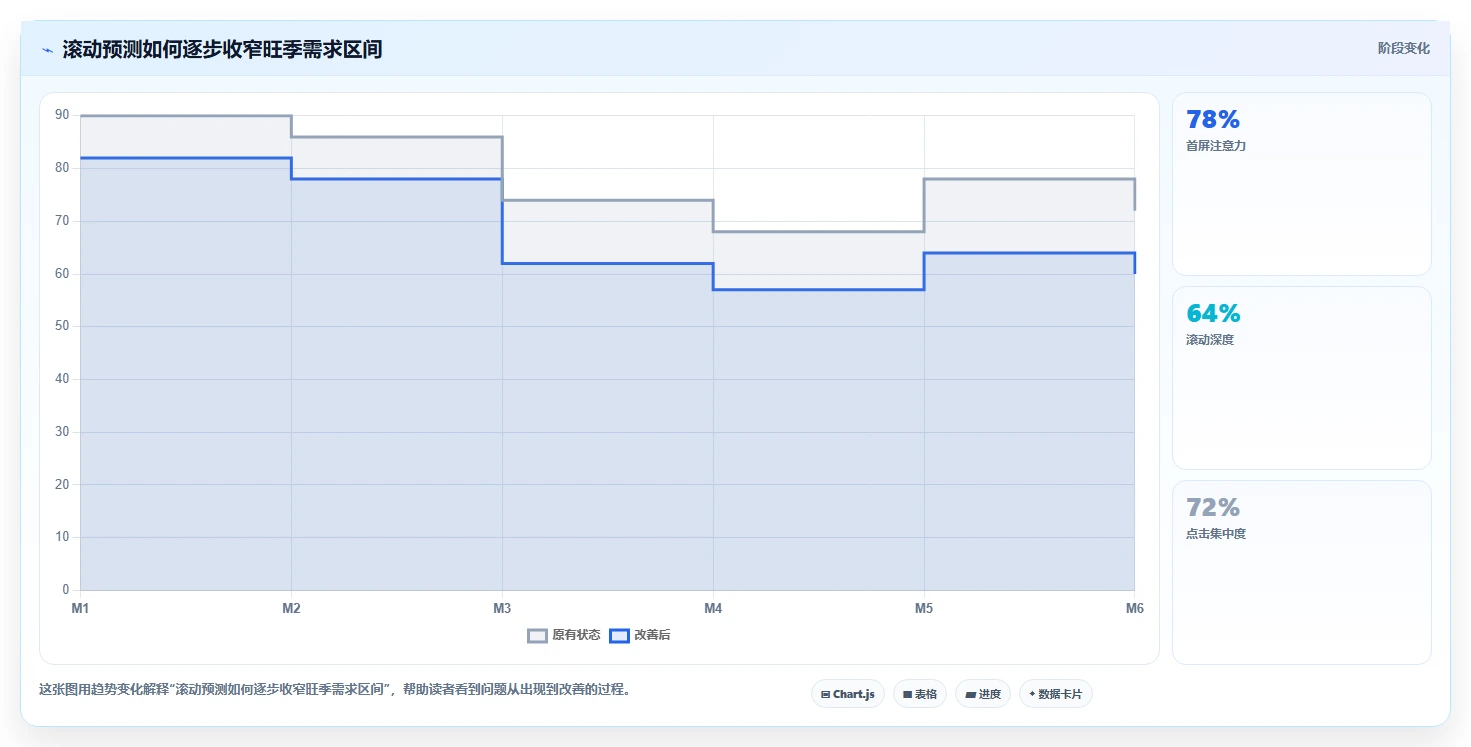Select the 数据卡片 tag chip

click(1056, 694)
